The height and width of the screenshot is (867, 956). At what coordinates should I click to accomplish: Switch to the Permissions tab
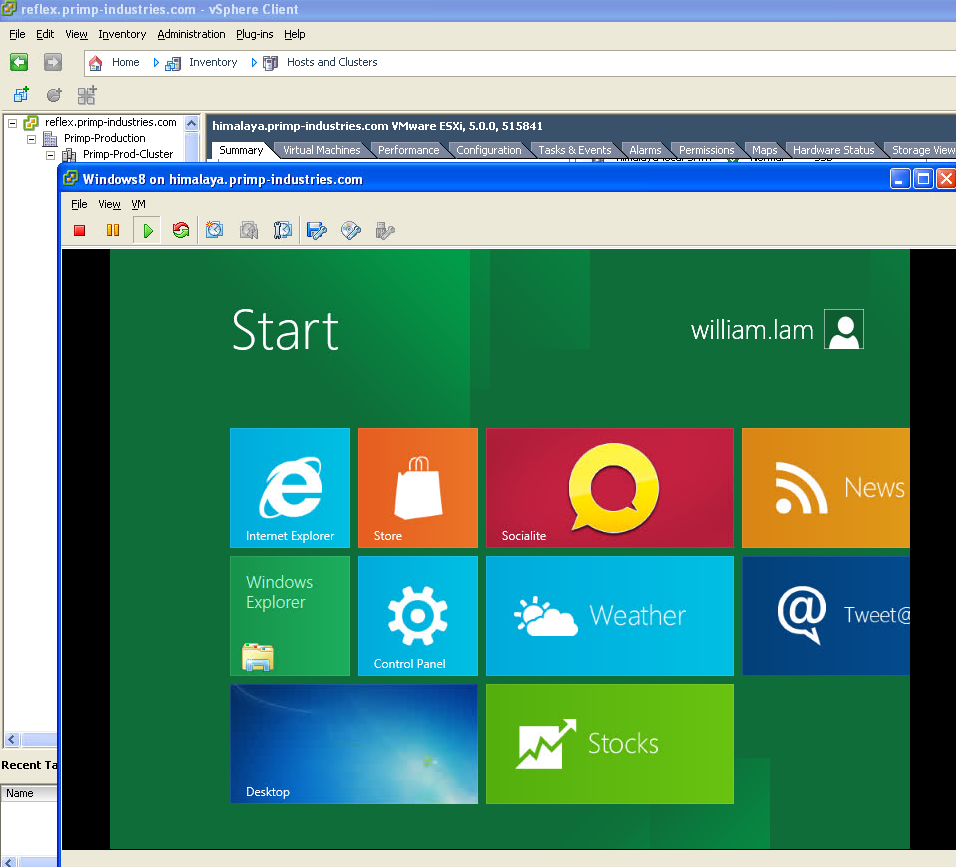point(706,150)
